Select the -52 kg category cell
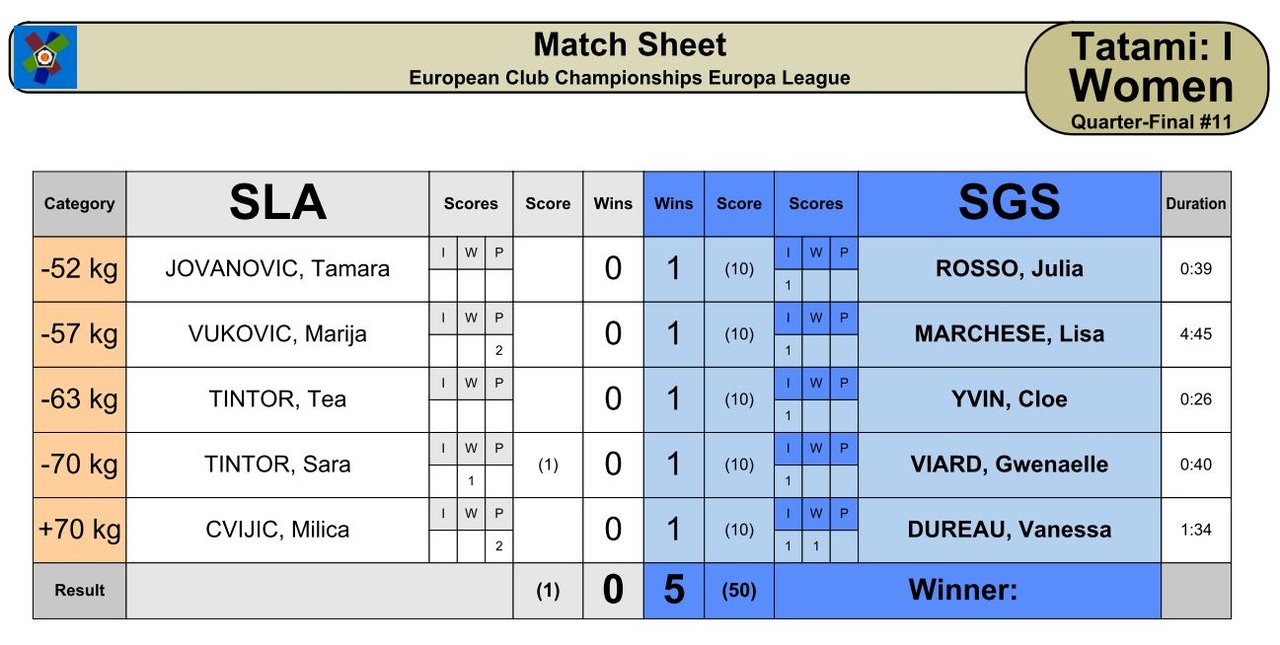Screen dimensions: 1280x645 click(x=79, y=269)
